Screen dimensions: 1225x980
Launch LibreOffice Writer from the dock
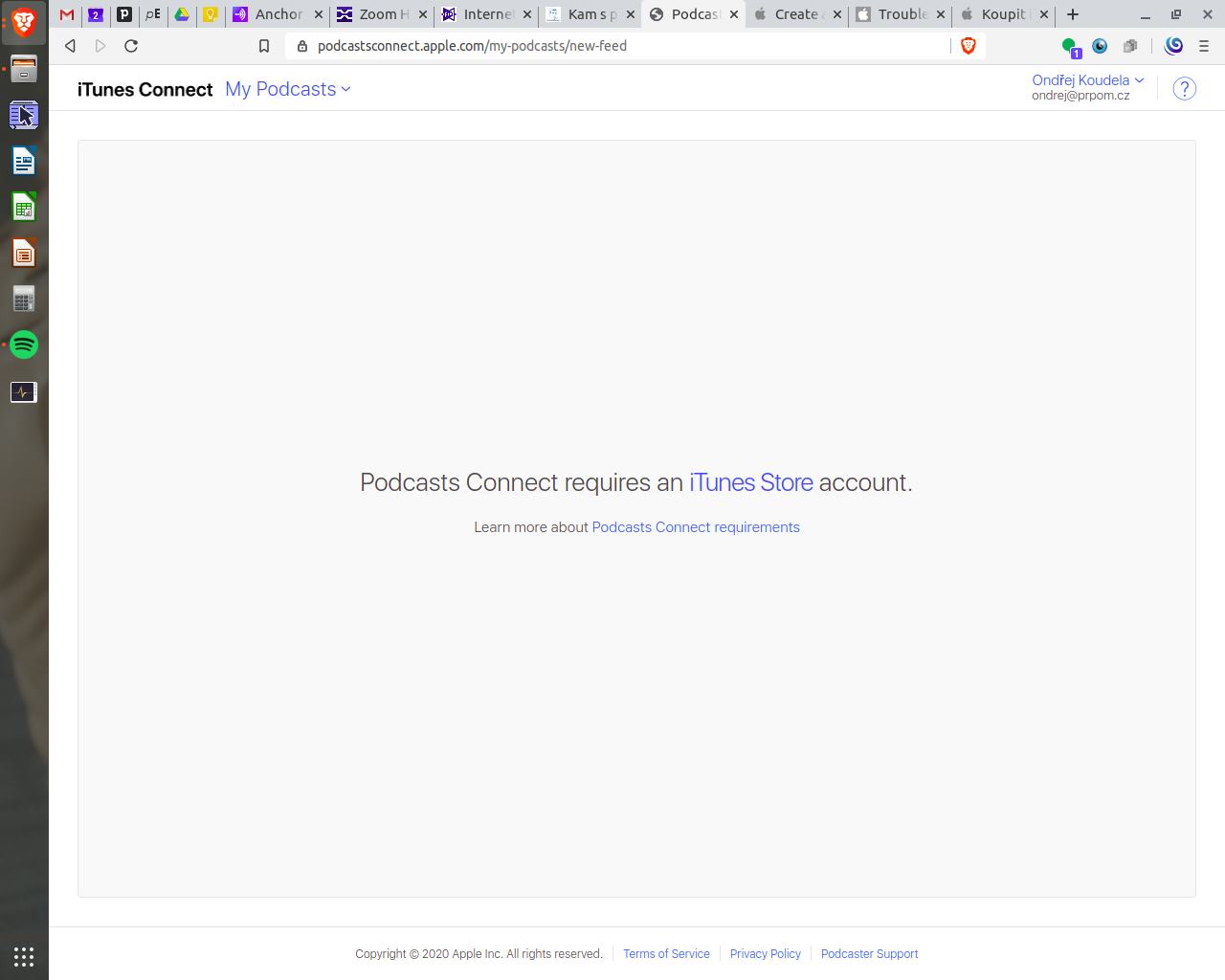point(24,161)
